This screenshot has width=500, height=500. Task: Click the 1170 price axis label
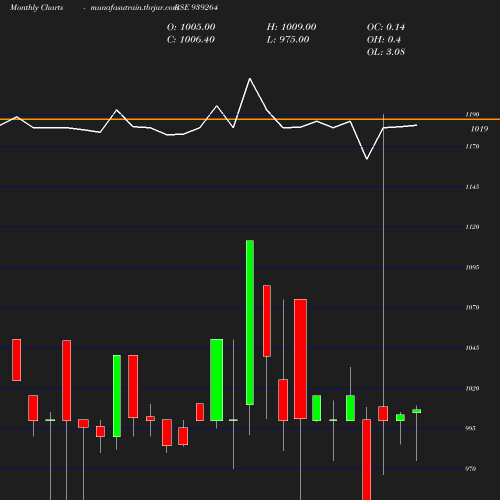pos(472,146)
